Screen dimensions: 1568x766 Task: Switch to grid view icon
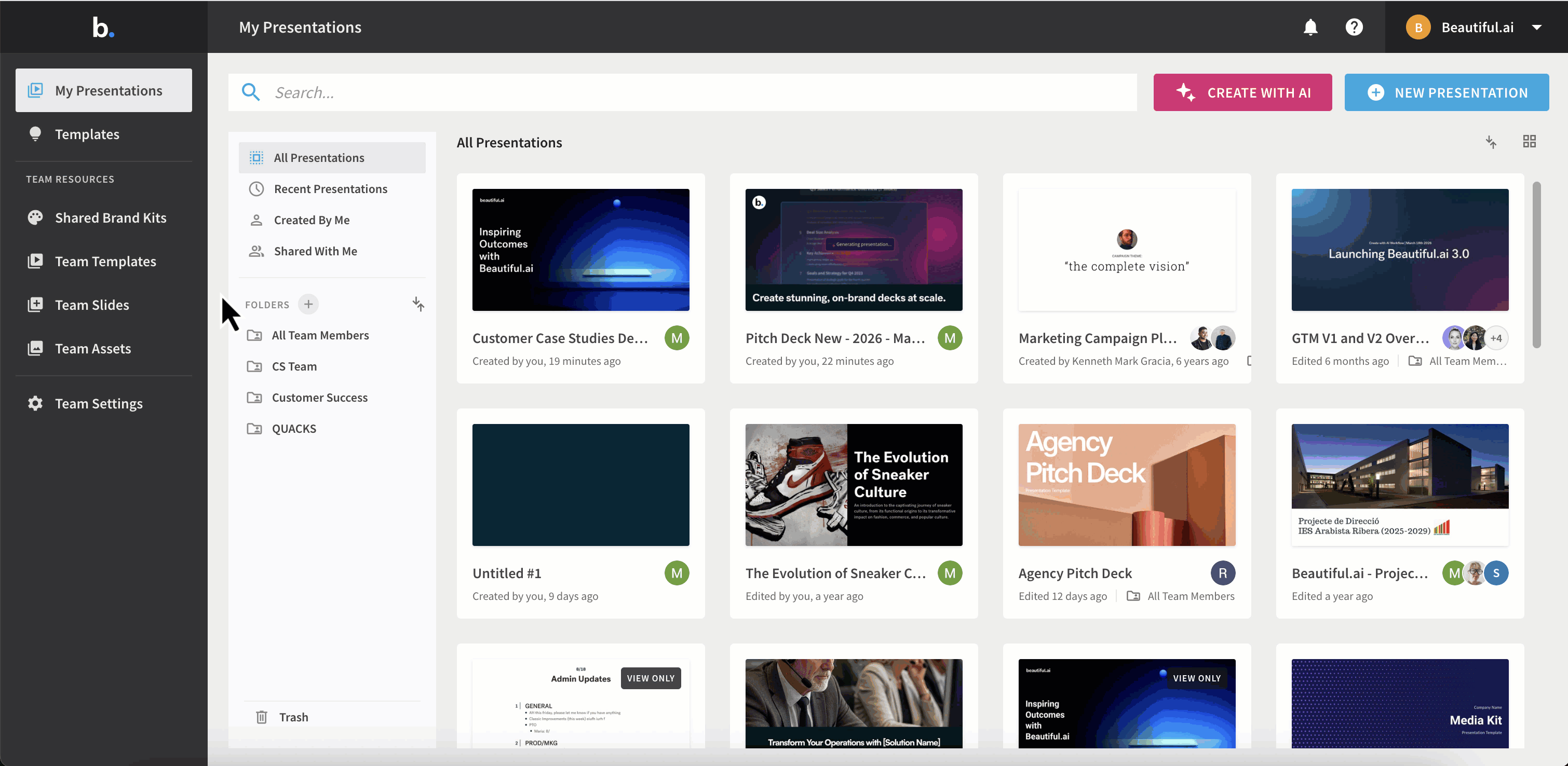(1529, 142)
